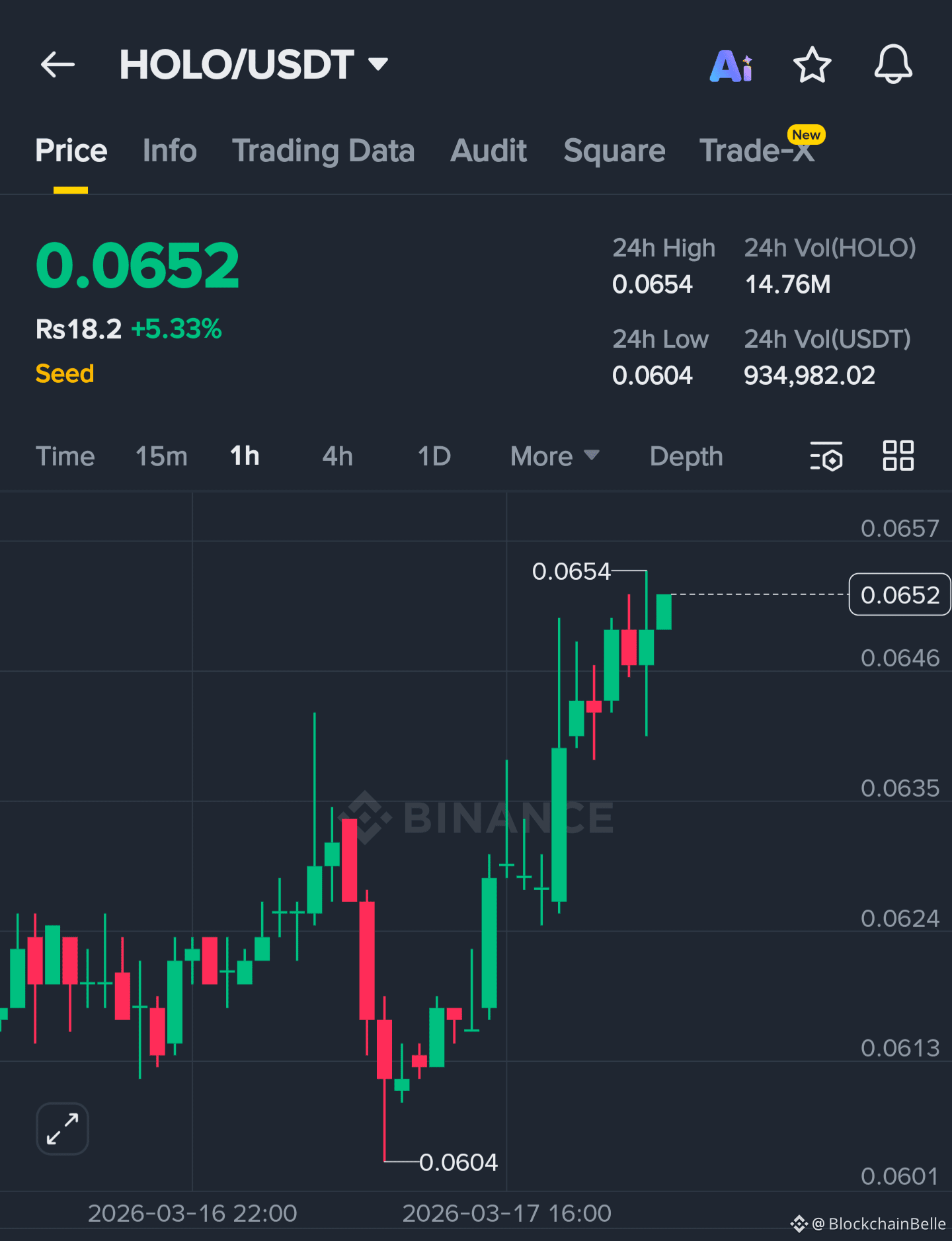952x1241 pixels.
Task: Tap the large green 0.0652 price
Action: 138,266
